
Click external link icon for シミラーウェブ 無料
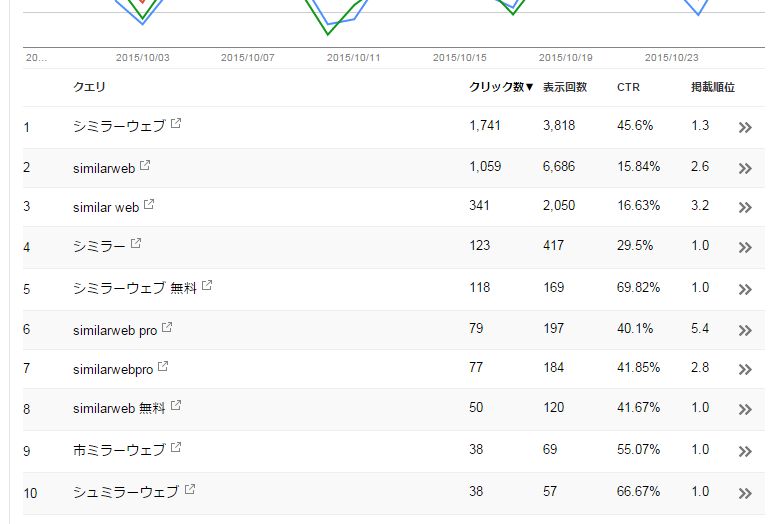208,286
